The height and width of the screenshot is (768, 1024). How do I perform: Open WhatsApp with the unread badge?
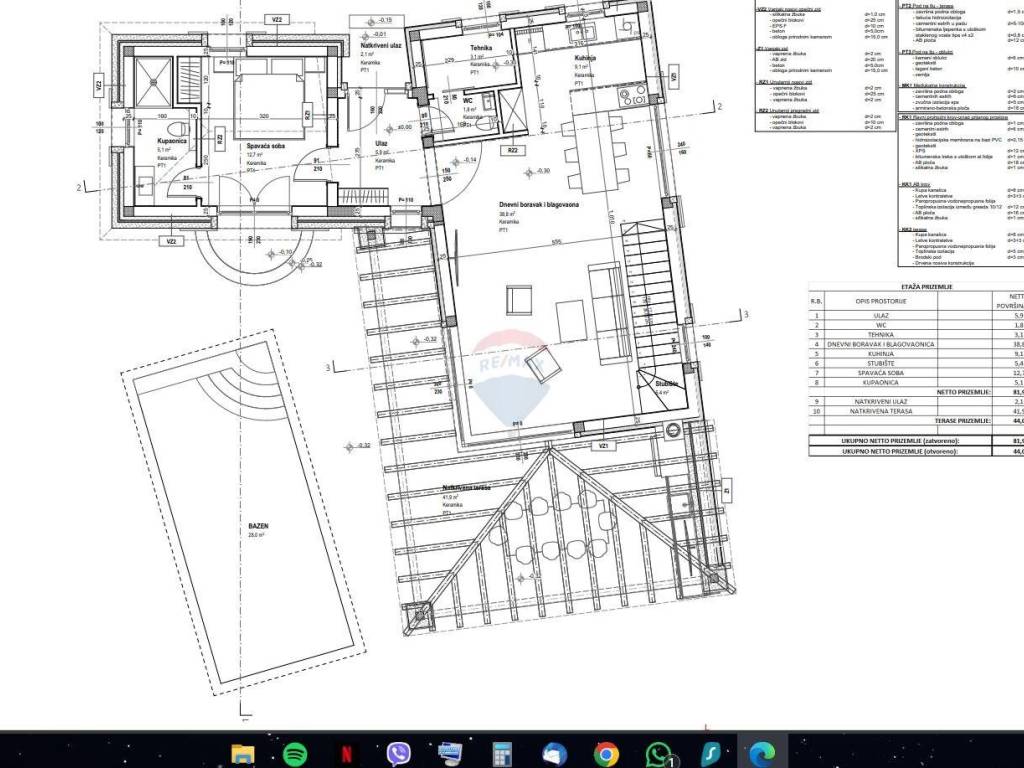pos(659,753)
